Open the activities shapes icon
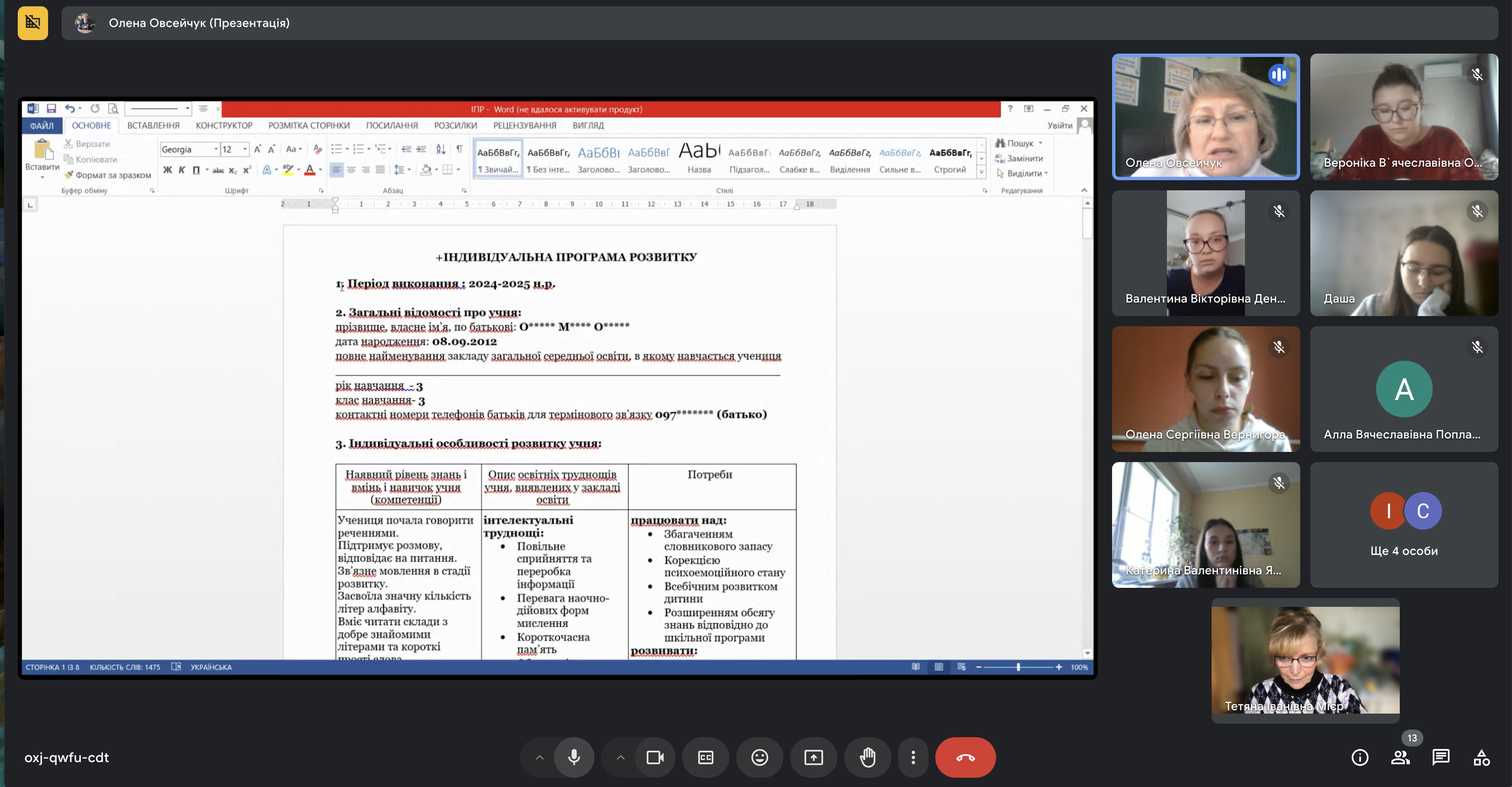 pos(1481,757)
